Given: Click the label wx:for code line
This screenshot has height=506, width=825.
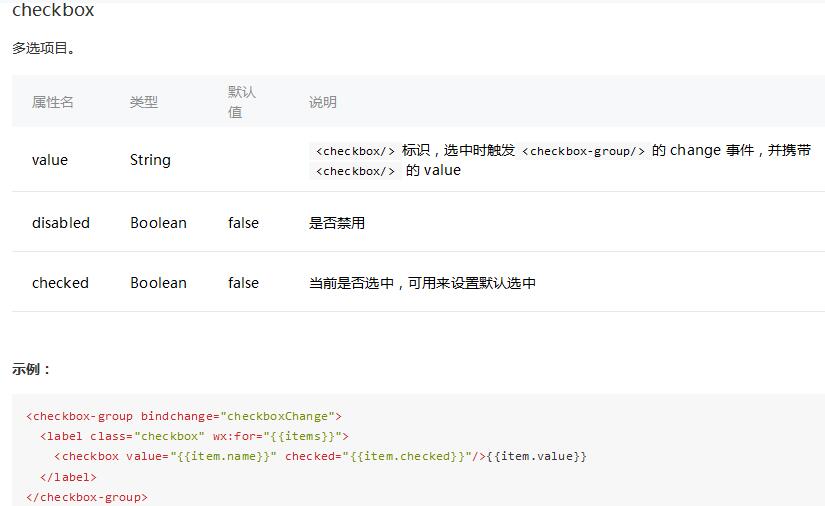Looking at the screenshot, I should tap(194, 436).
